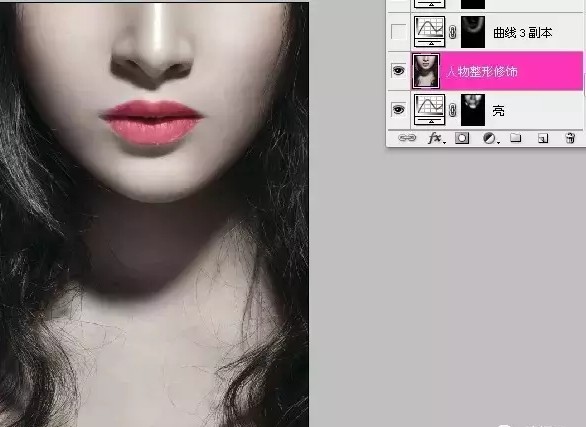The image size is (586, 427).
Task: Hide the 人物整形修饰 layer via eye icon
Action: (x=398, y=71)
